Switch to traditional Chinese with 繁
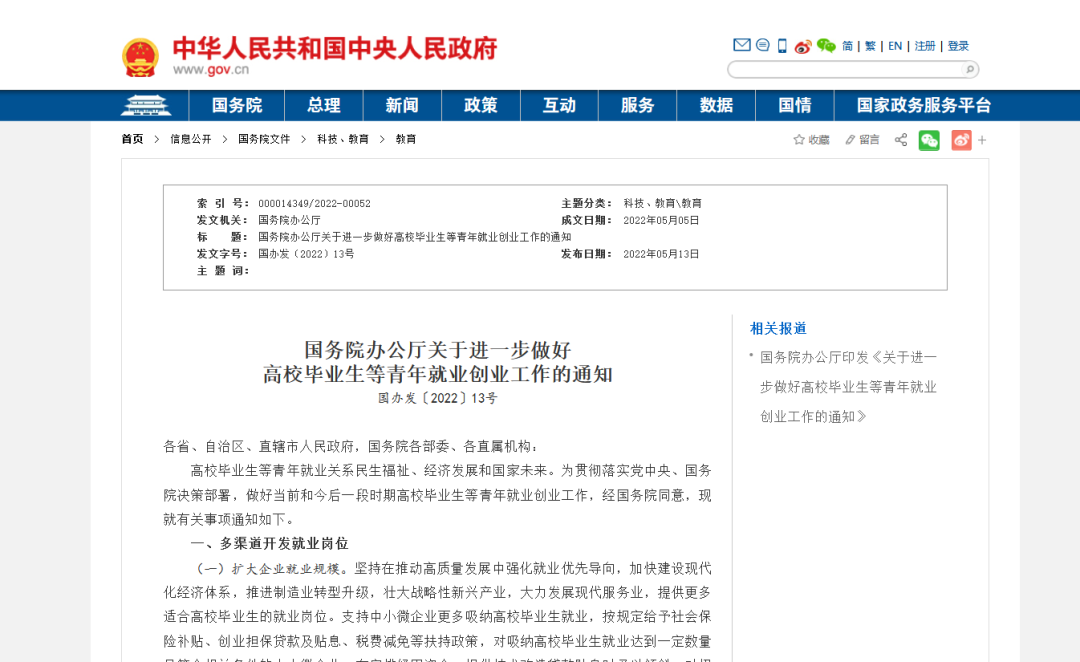The width and height of the screenshot is (1080, 662). pyautogui.click(x=868, y=45)
